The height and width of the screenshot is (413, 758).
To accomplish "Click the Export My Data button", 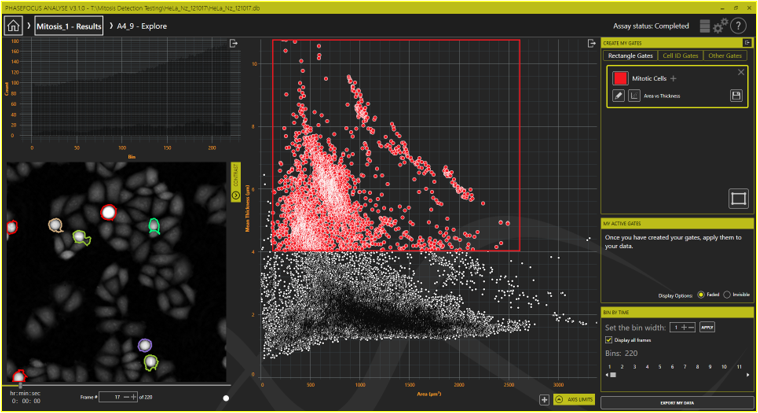I will click(677, 402).
